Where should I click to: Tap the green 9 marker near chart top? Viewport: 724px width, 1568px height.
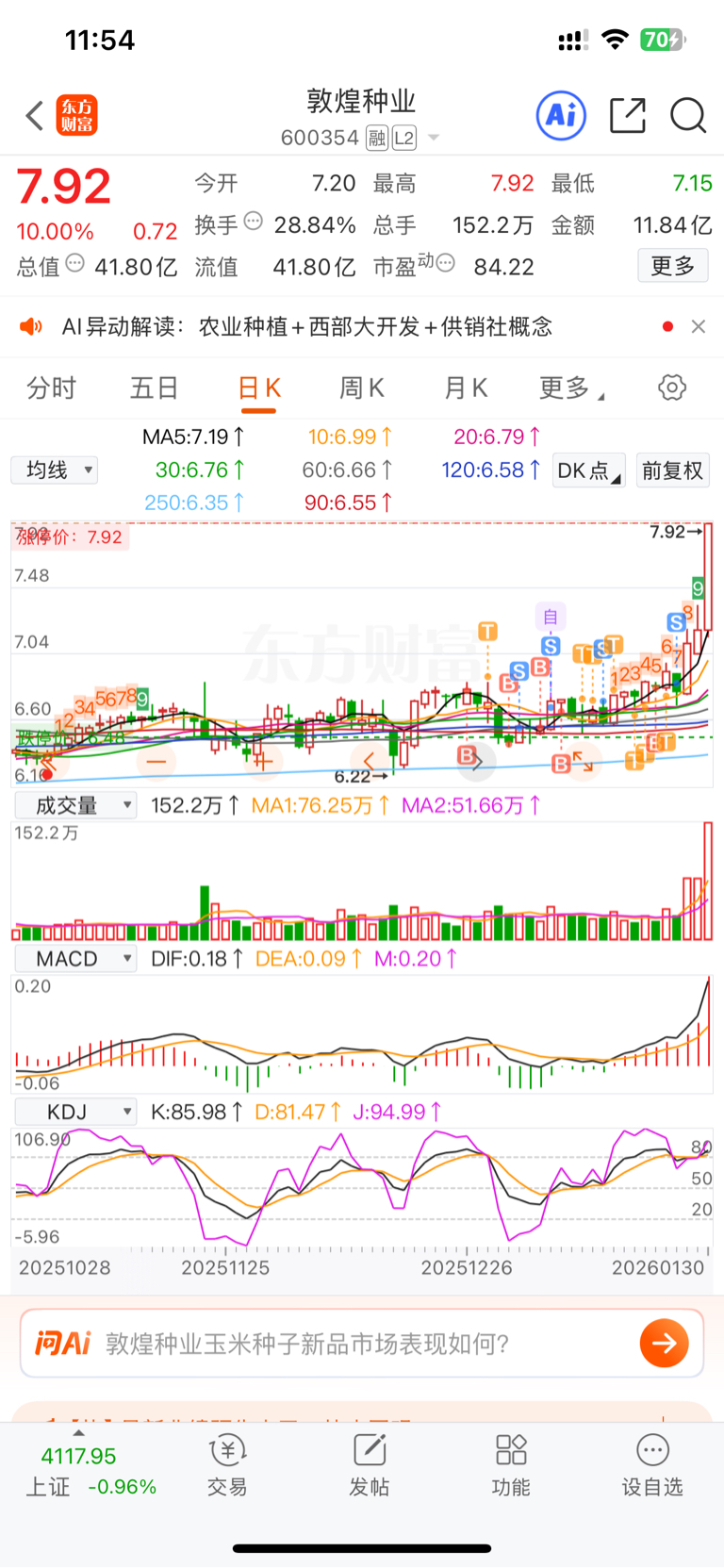coord(698,588)
